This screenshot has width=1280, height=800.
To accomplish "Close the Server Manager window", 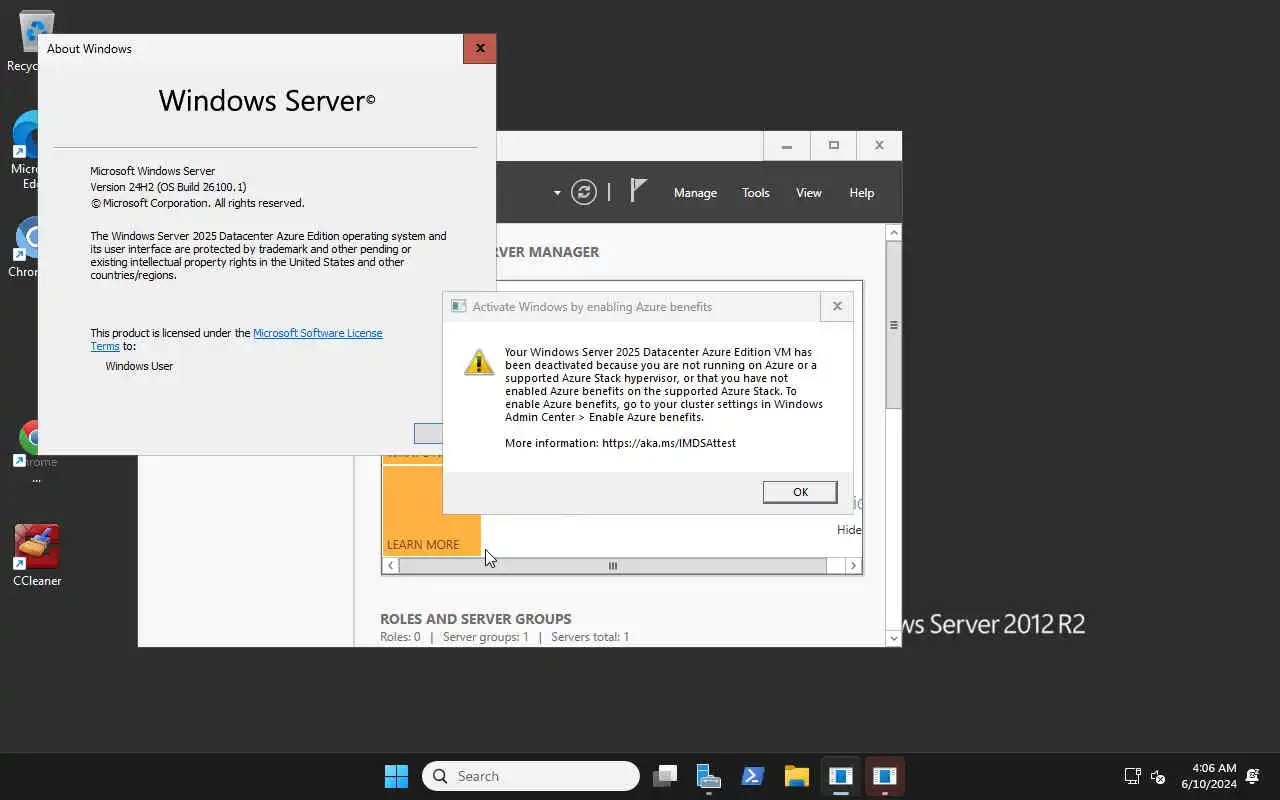I will pos(879,146).
